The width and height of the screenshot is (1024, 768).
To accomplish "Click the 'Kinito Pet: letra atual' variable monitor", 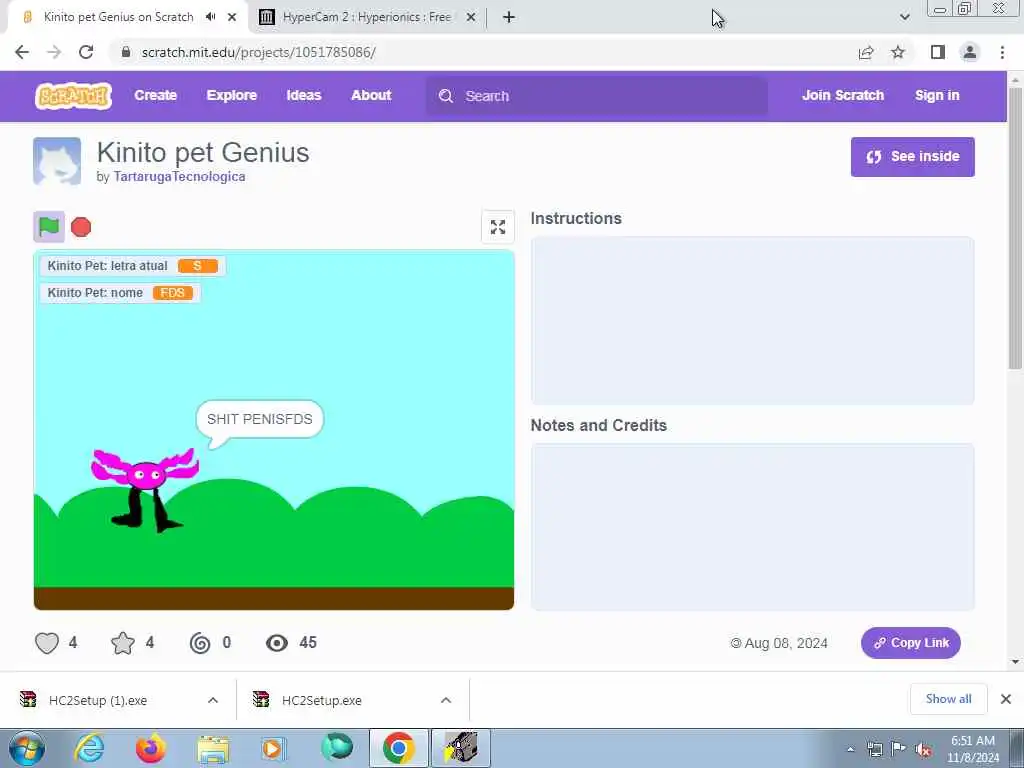I will [x=133, y=266].
